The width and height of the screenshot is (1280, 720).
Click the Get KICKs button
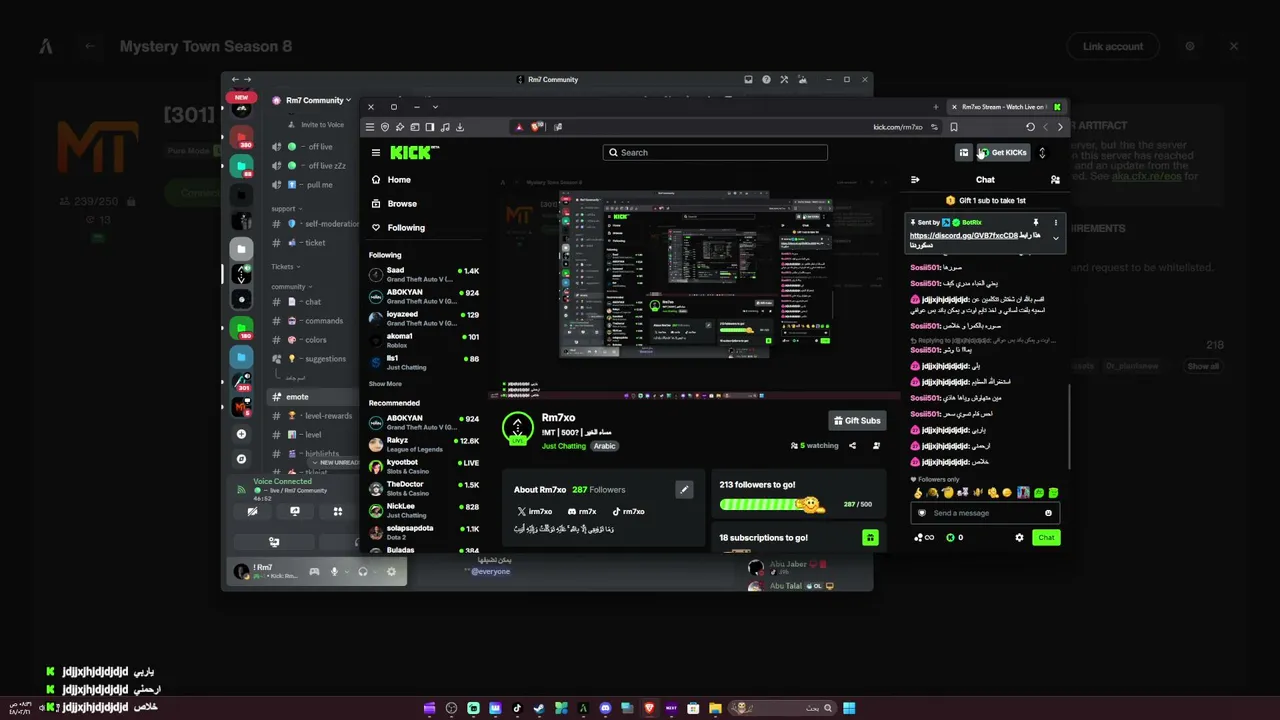pos(1002,153)
